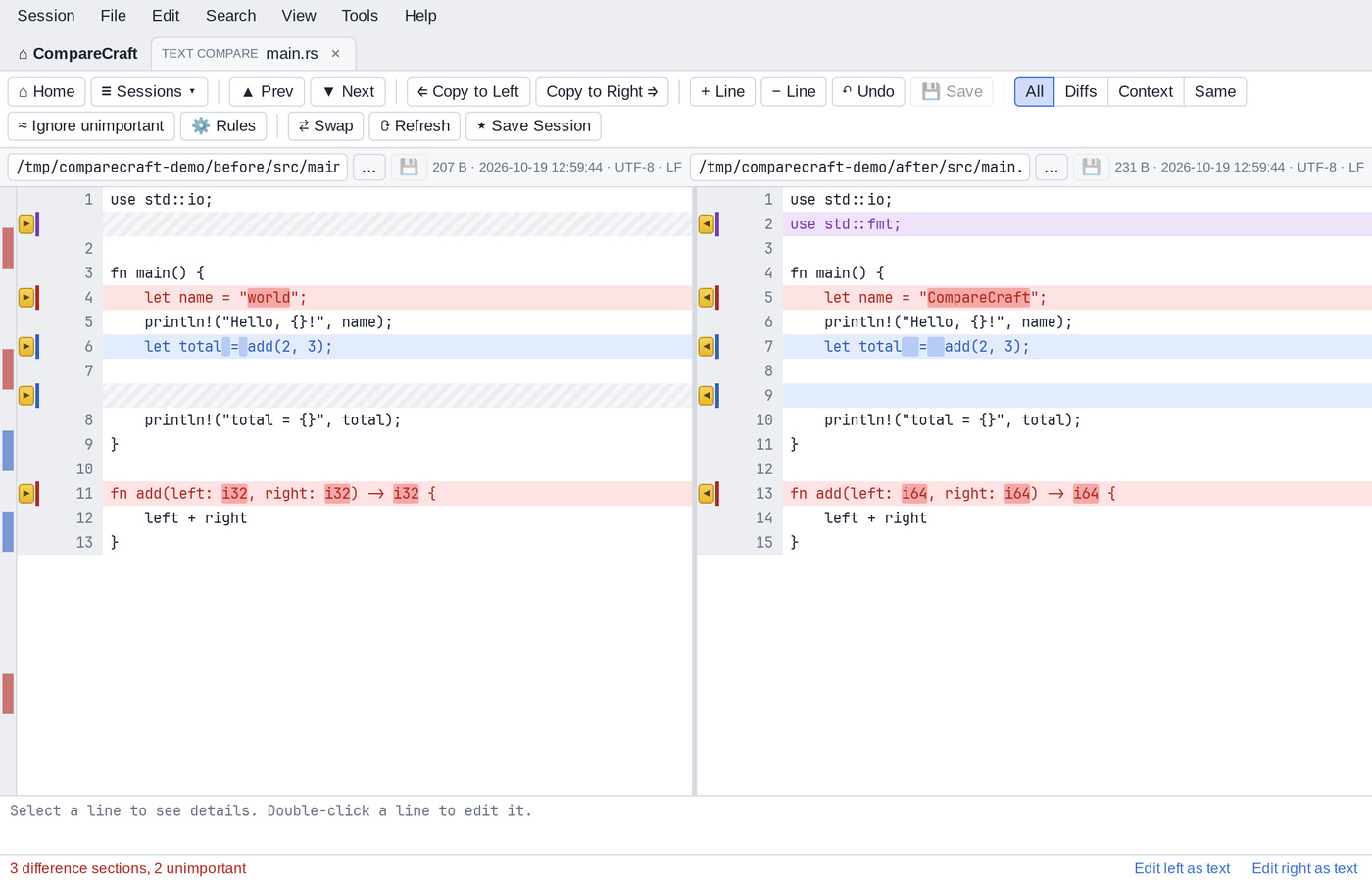Switch to Context view filter
This screenshot has height=882, width=1372.
(1145, 91)
